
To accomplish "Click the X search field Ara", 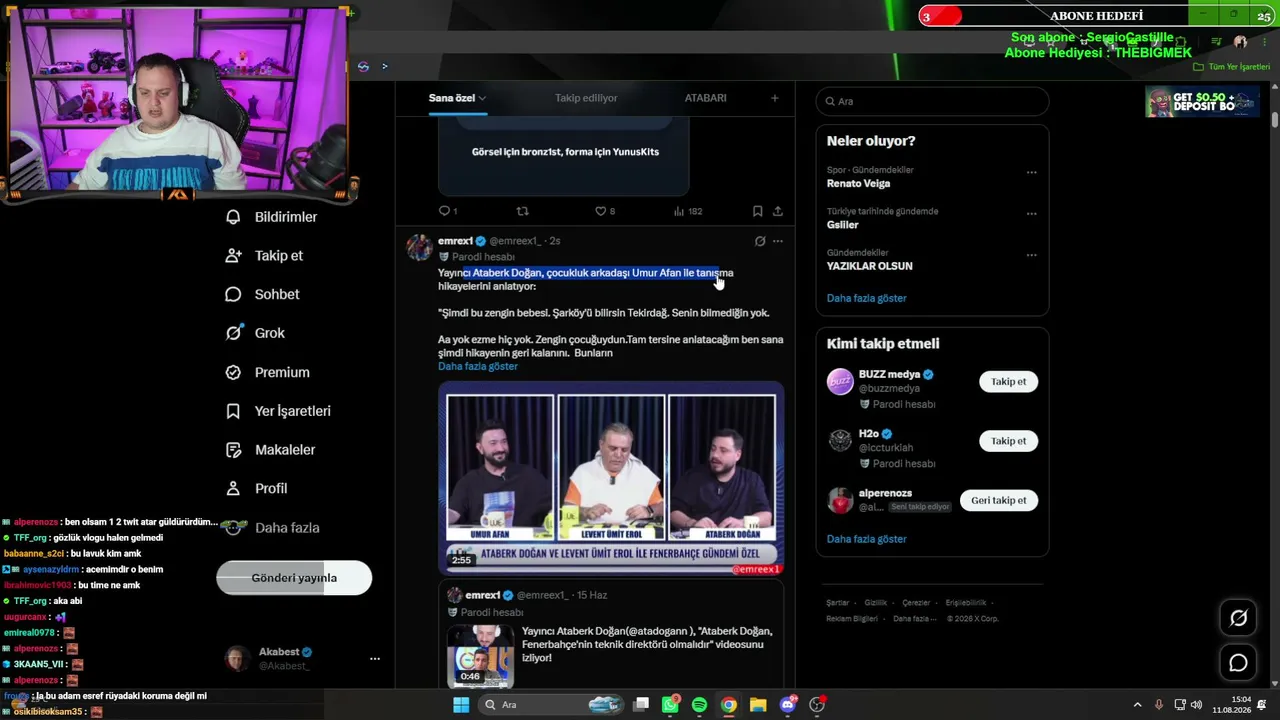I will coord(932,101).
